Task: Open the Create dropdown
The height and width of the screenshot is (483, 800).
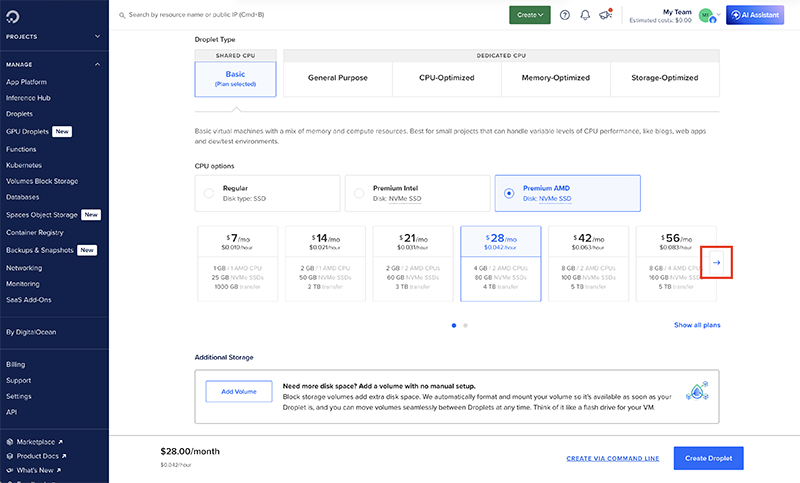Action: pos(530,15)
